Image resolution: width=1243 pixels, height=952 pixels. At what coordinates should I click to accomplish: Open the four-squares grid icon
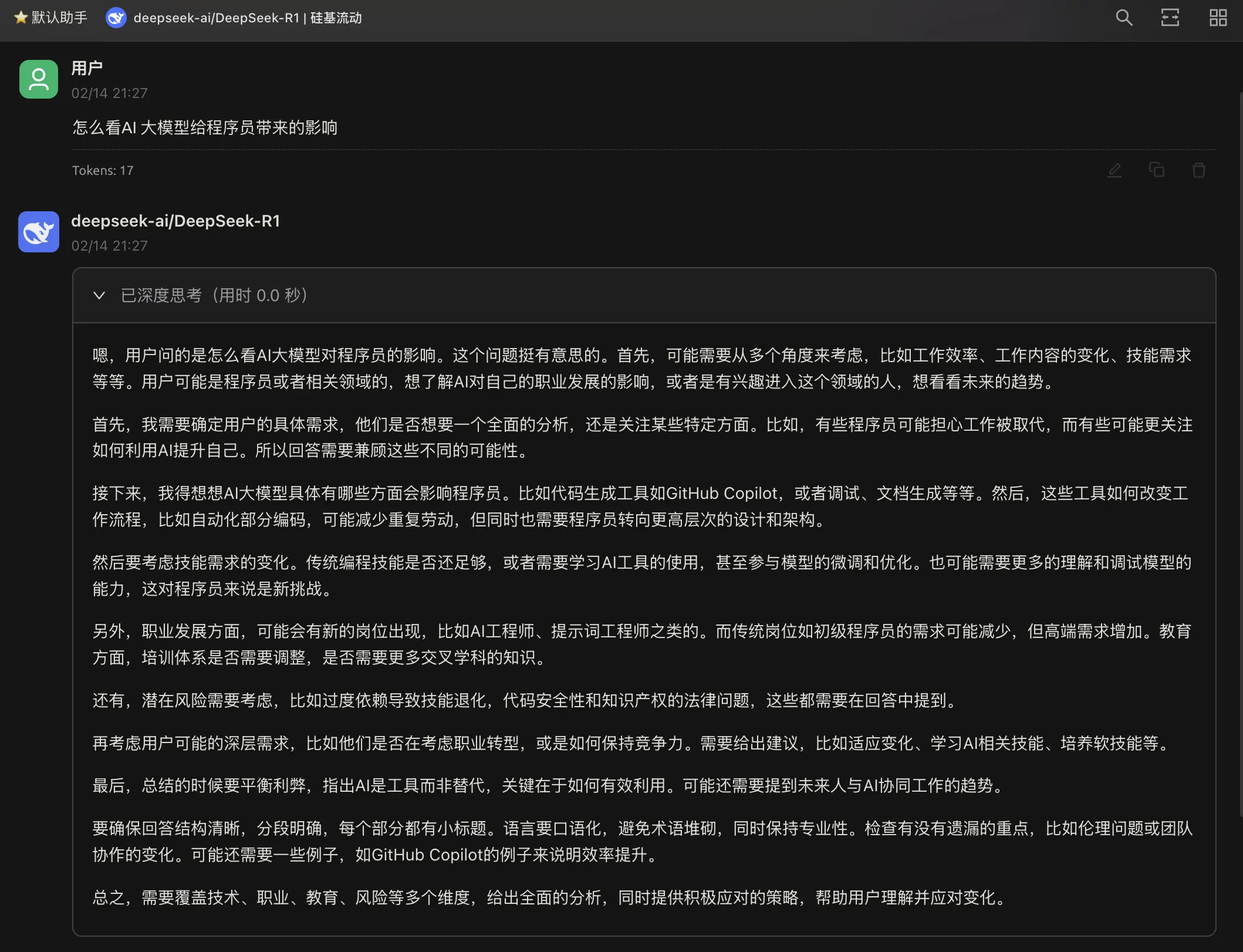1218,18
